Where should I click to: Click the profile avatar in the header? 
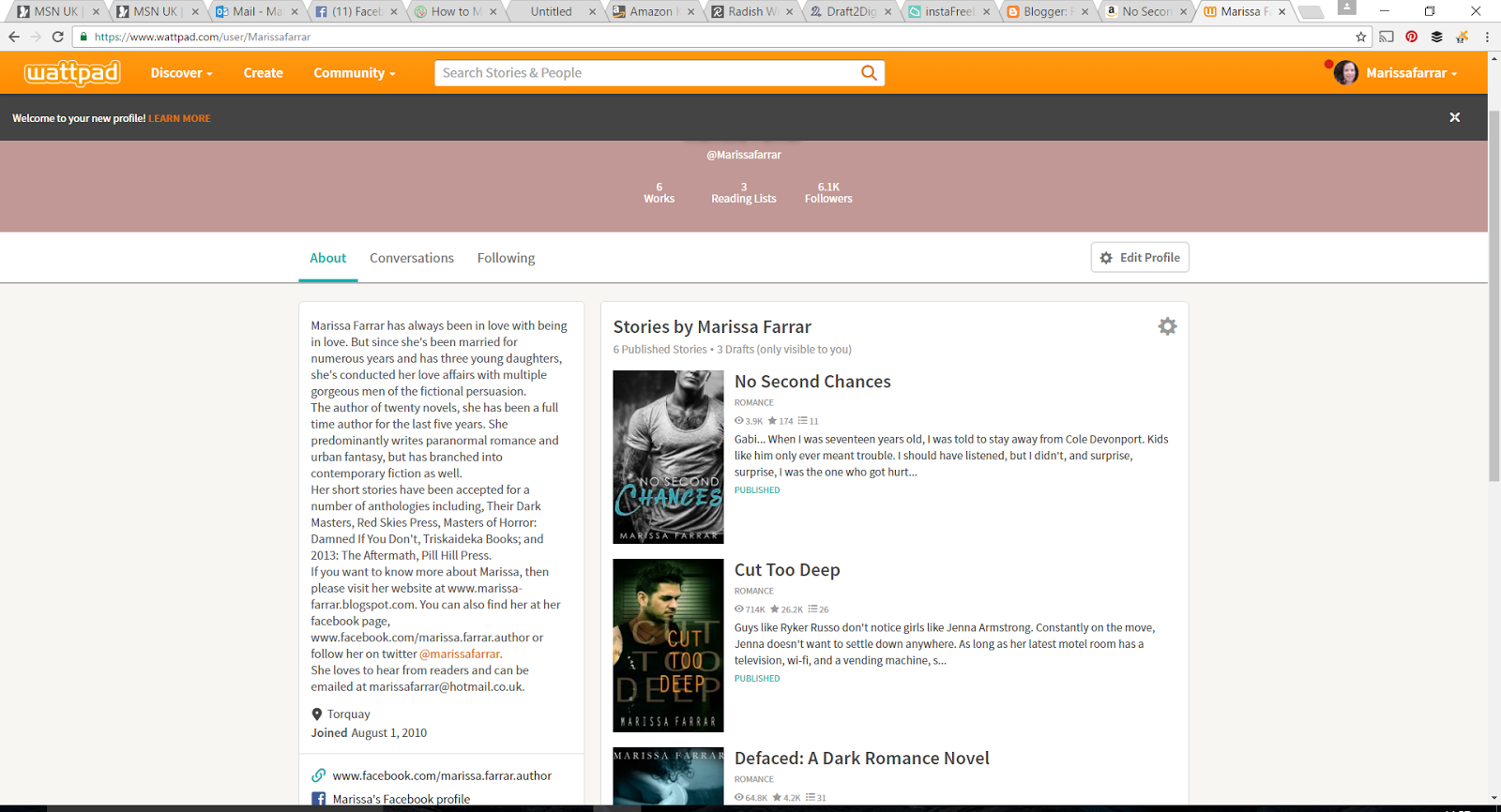click(x=1346, y=73)
